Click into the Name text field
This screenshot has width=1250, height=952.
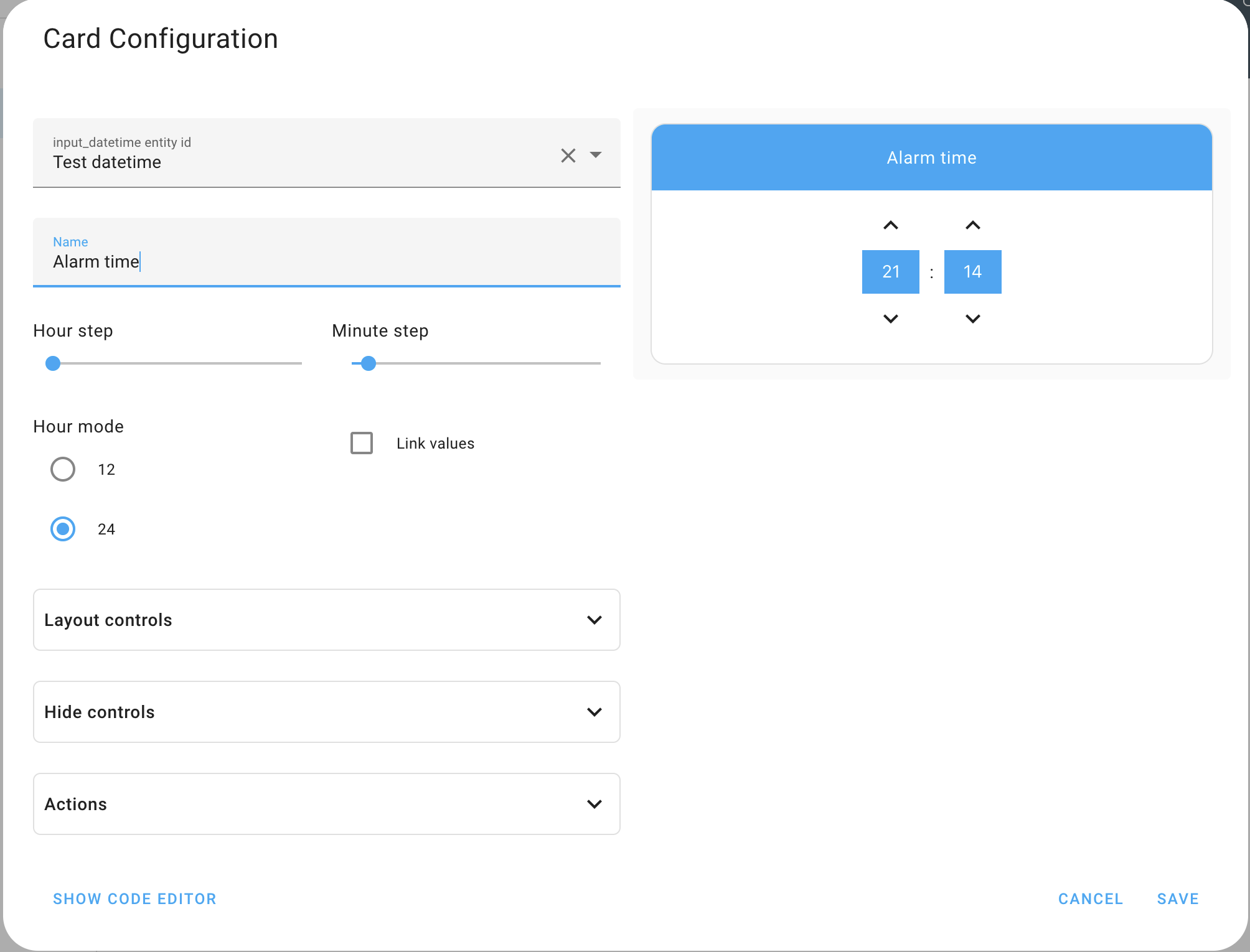click(326, 261)
